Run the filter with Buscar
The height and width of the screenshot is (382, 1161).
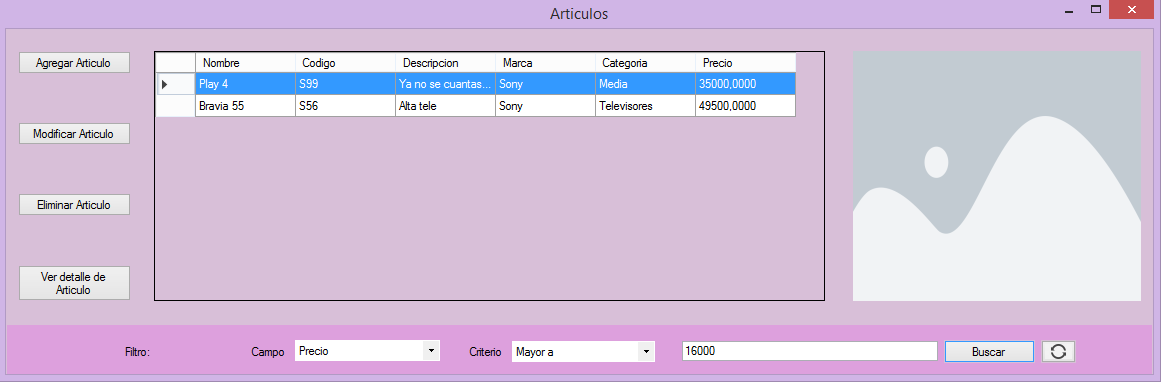(x=989, y=352)
